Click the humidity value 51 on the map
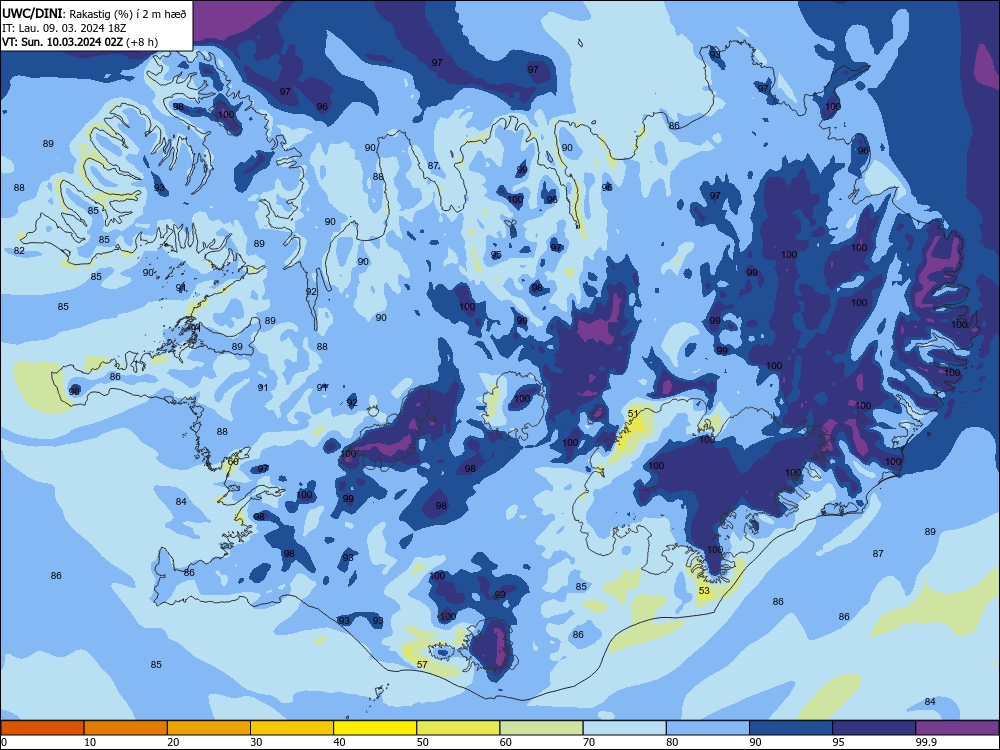 point(633,413)
